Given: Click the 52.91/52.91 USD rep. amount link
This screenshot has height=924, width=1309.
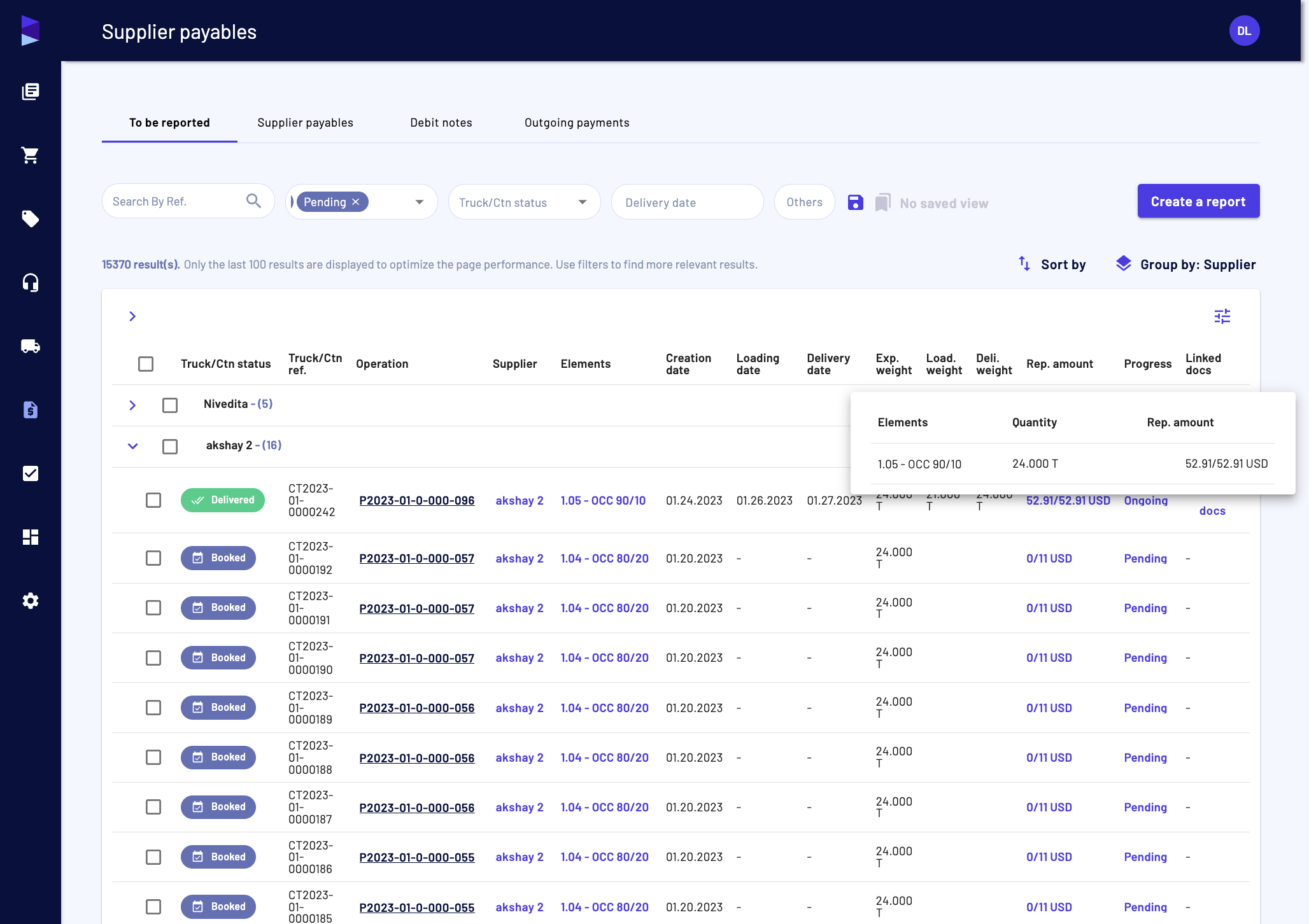Looking at the screenshot, I should point(1068,500).
